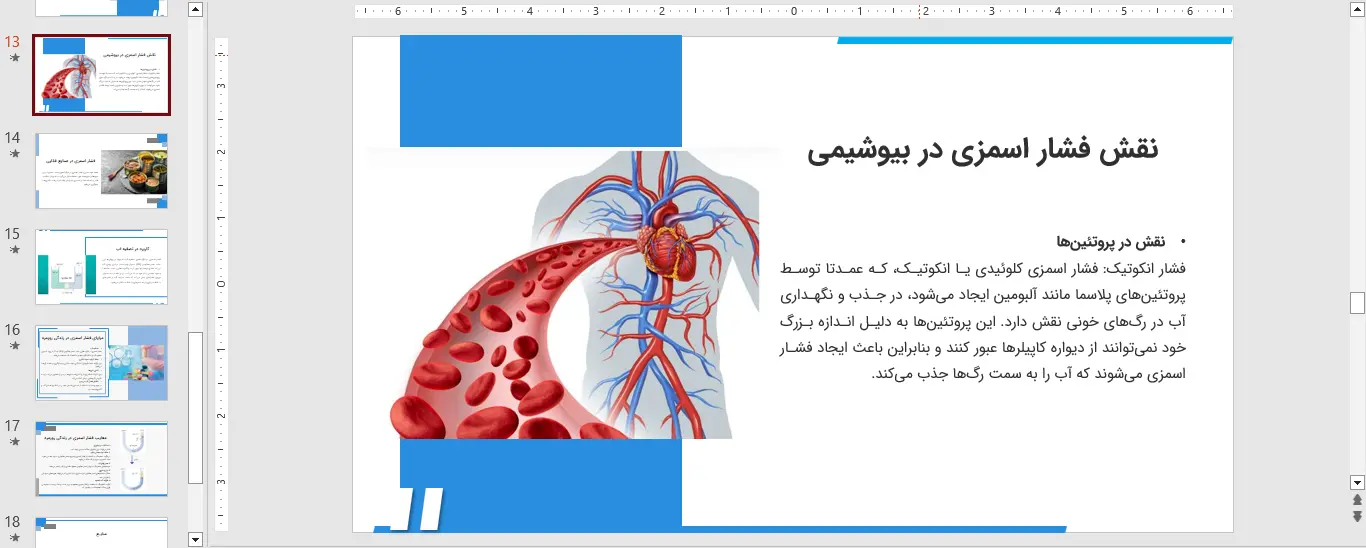Click last body line 'اسمزی می‌شوند که آب را'
This screenshot has width=1366, height=548.
point(1029,374)
